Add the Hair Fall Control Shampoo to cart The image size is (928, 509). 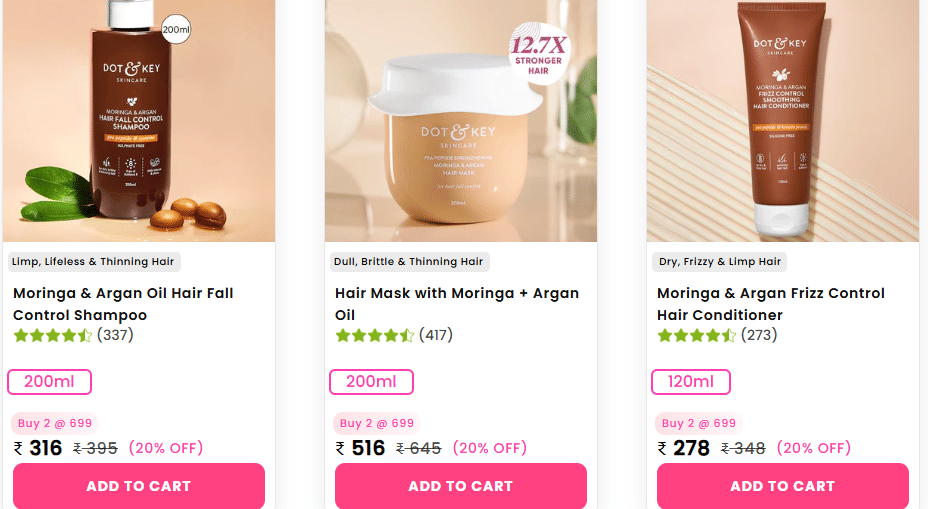[139, 486]
